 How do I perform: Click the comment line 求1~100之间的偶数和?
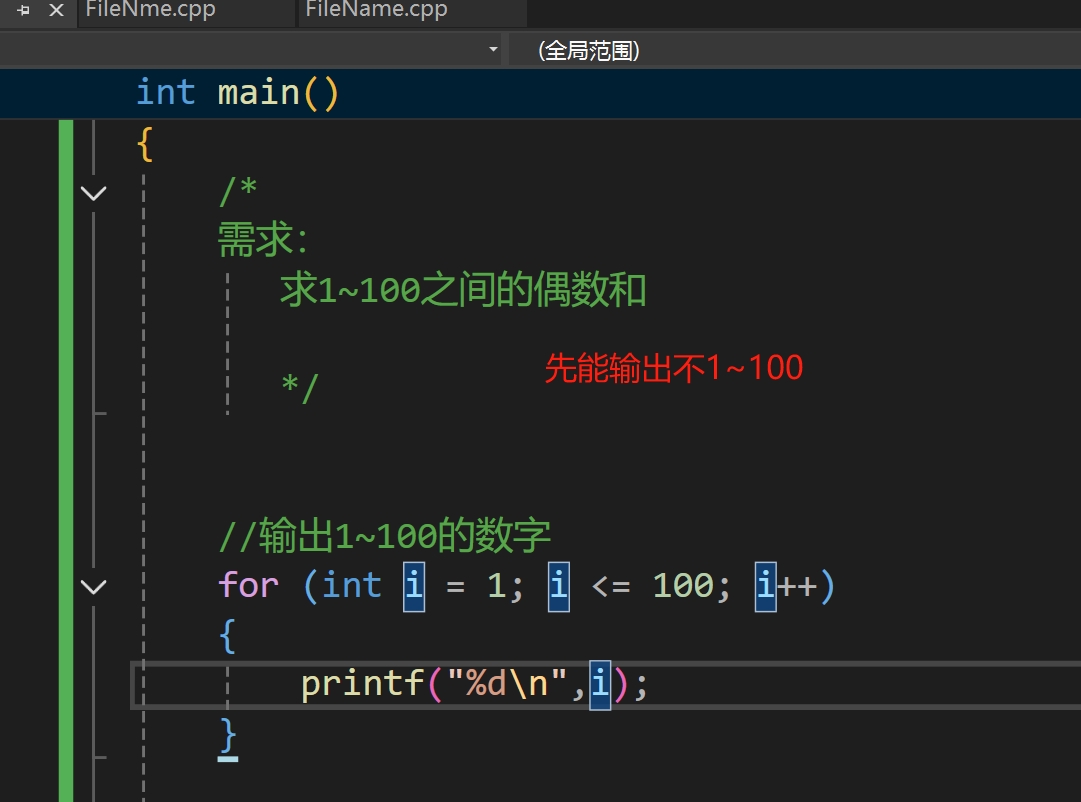[x=463, y=290]
